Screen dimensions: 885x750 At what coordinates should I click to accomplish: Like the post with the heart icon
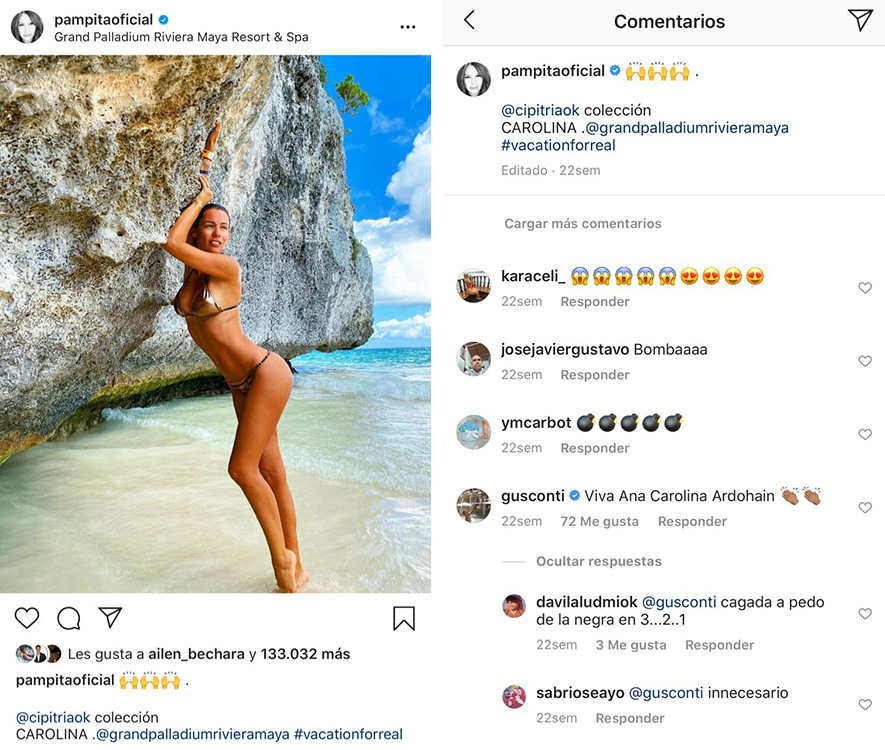click(x=27, y=618)
